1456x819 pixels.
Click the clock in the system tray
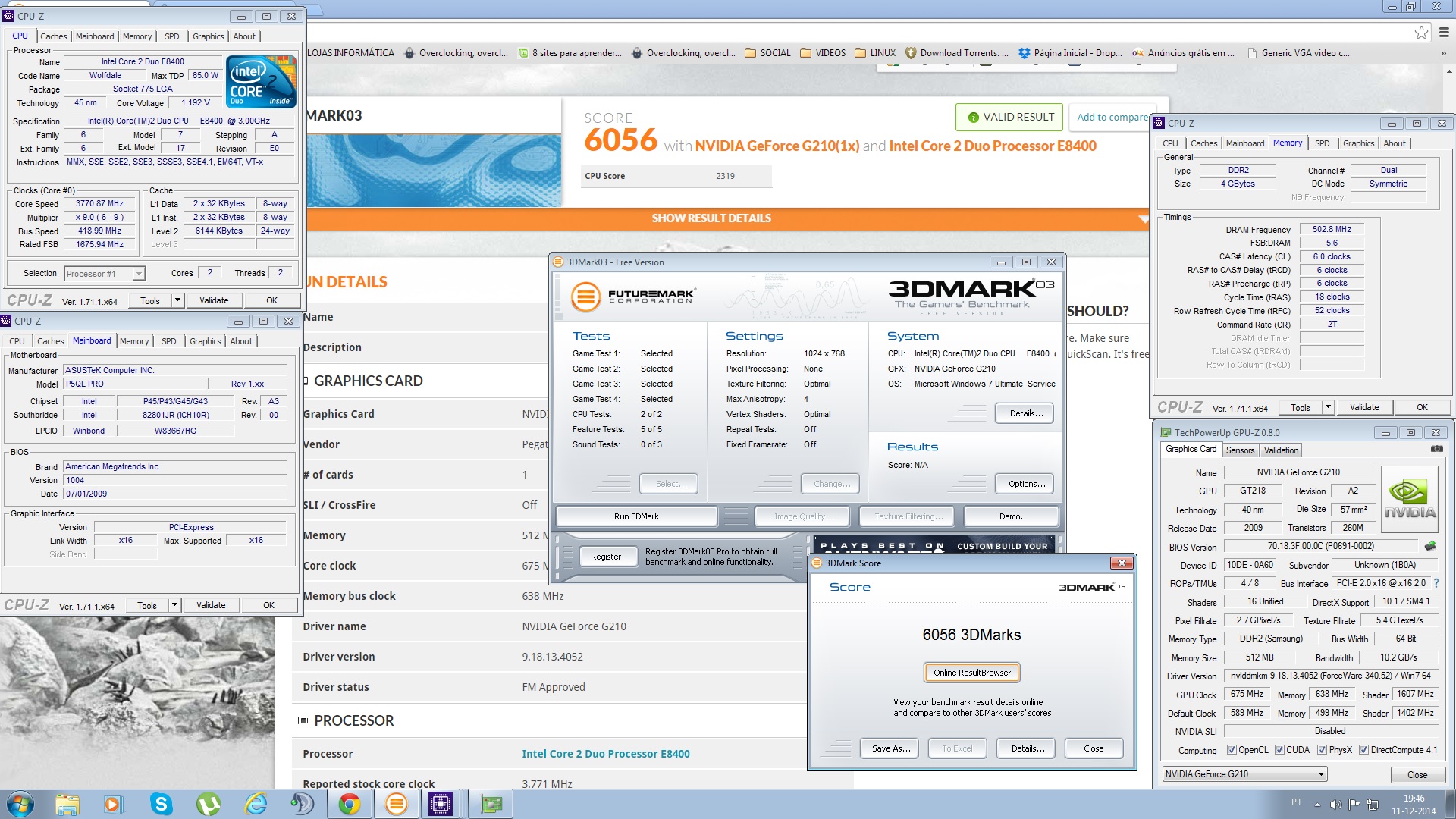tap(1414, 805)
